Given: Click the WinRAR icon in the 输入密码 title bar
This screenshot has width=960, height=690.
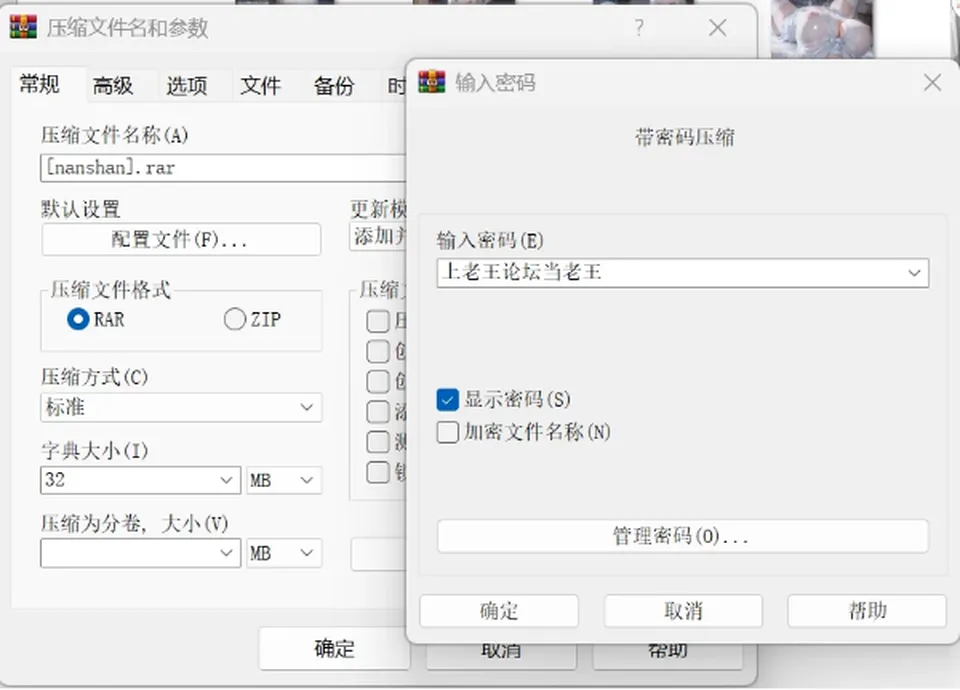Looking at the screenshot, I should click(432, 81).
